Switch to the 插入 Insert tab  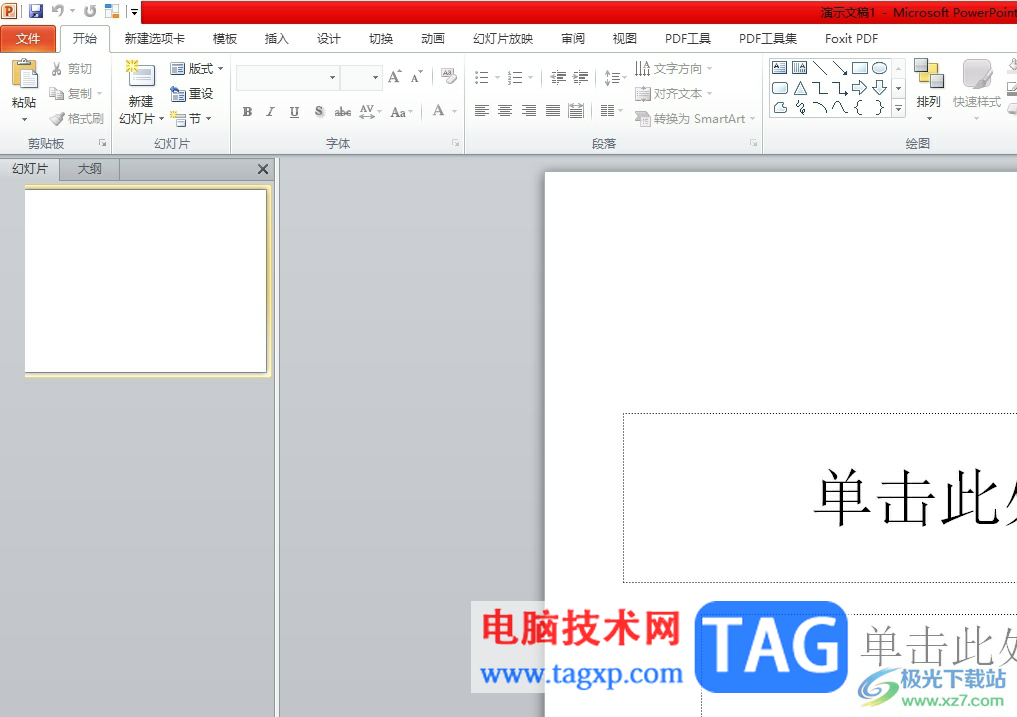point(276,39)
